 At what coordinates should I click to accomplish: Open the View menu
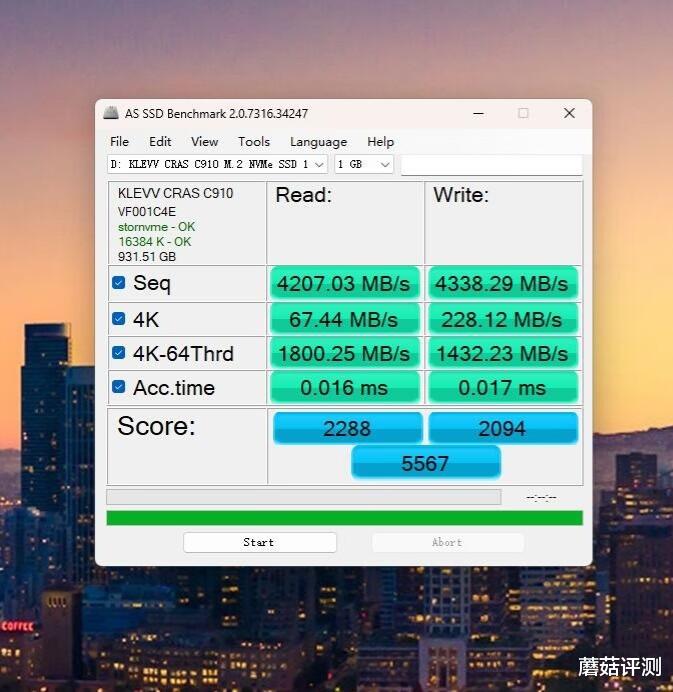coord(204,142)
